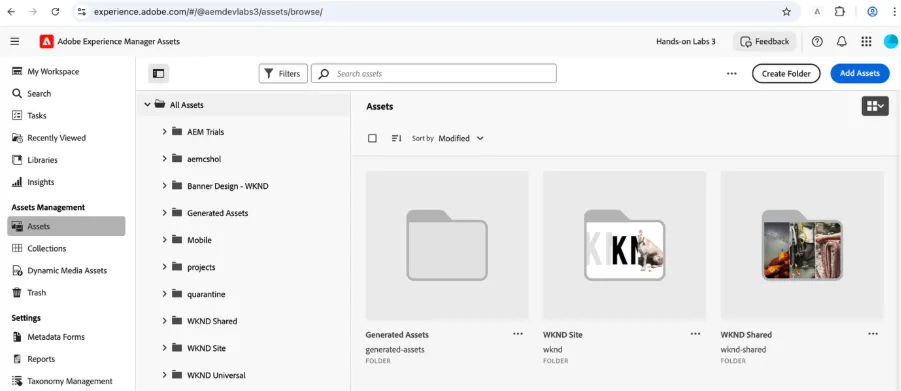Go forward in browser history
The width and height of the screenshot is (901, 391).
(x=33, y=12)
